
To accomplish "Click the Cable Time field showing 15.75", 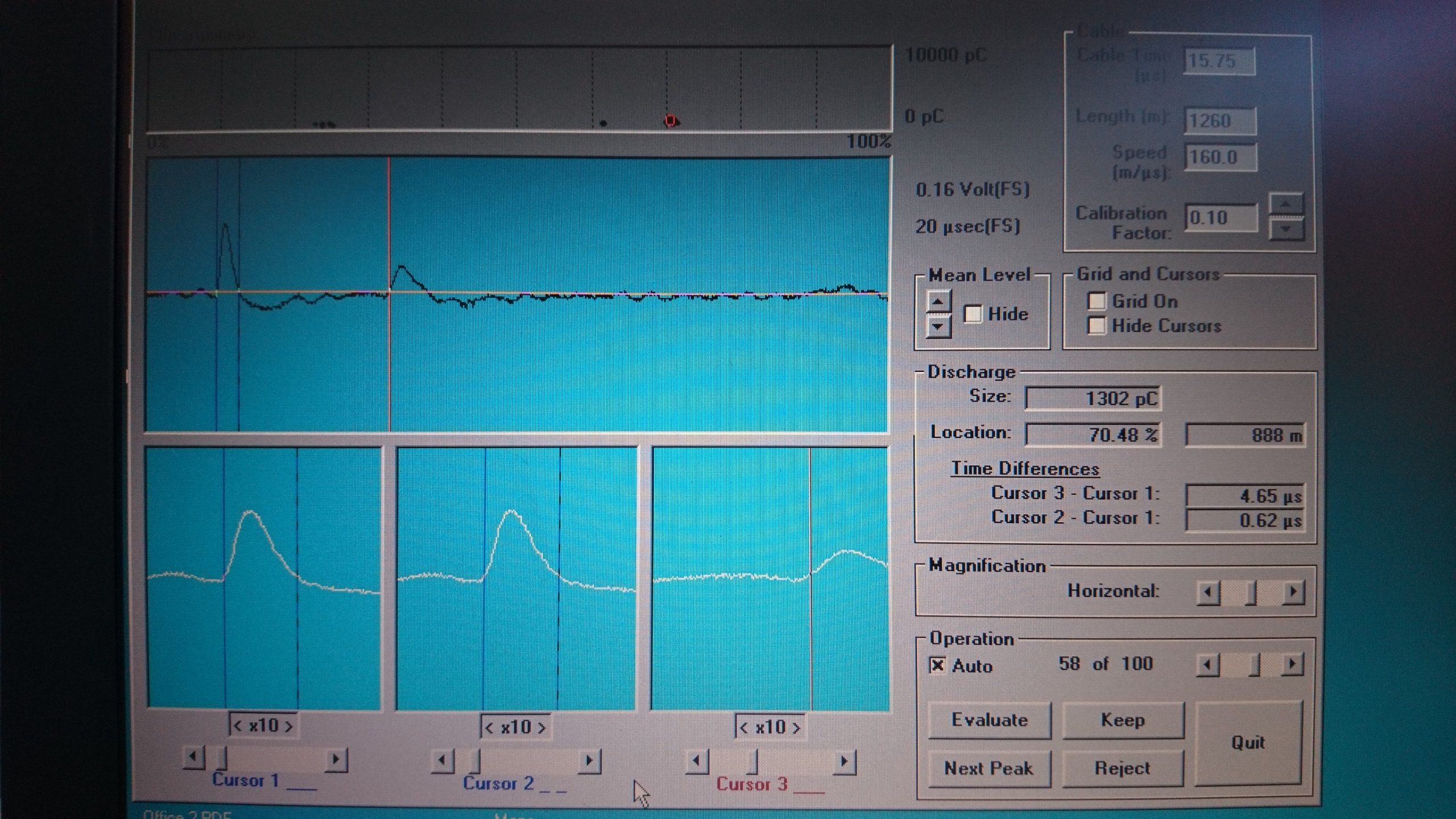I will pyautogui.click(x=1219, y=61).
